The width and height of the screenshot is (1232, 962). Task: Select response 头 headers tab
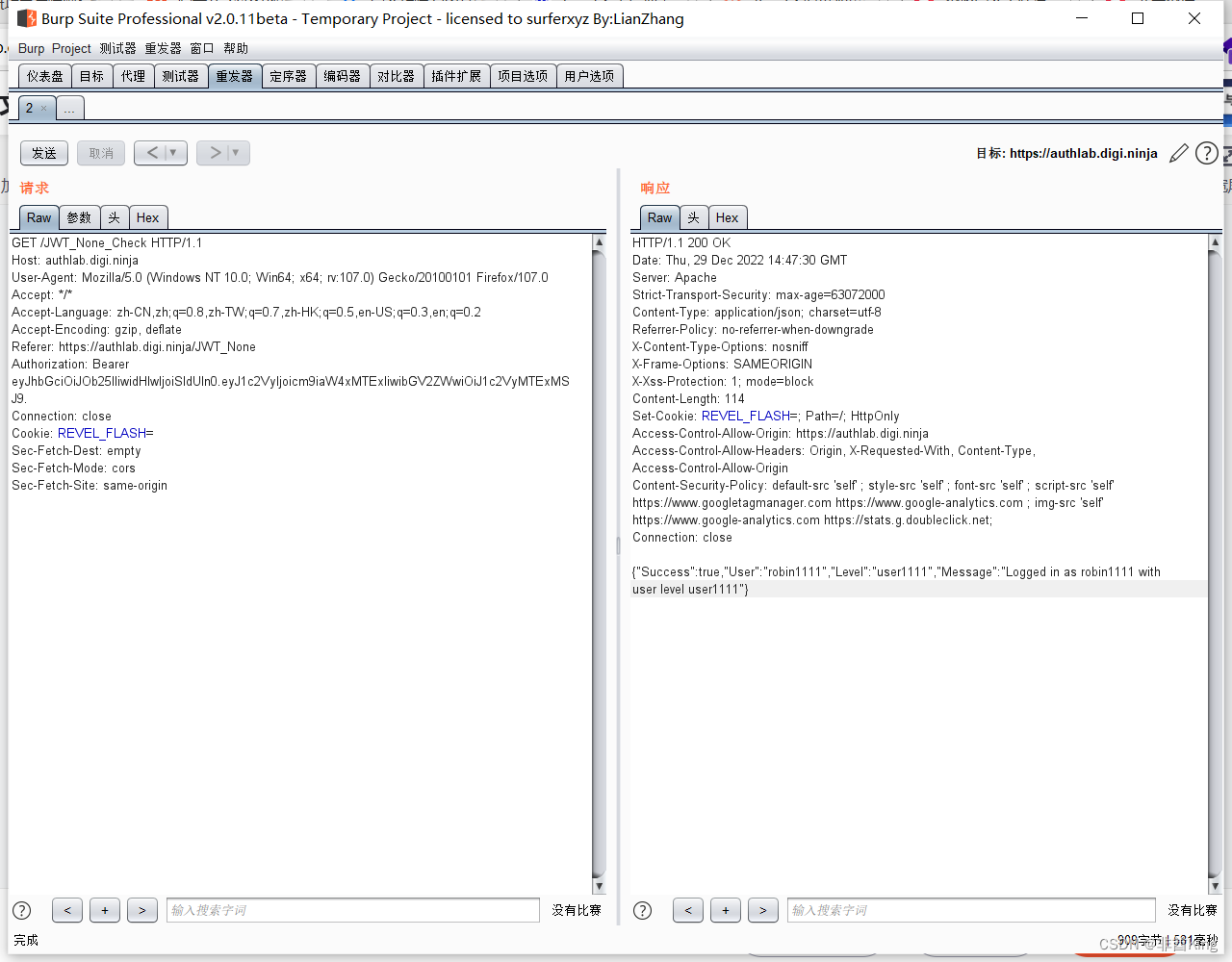[694, 218]
